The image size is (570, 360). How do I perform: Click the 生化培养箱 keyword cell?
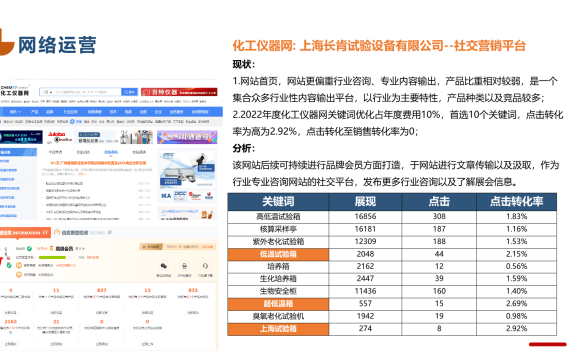[278, 279]
